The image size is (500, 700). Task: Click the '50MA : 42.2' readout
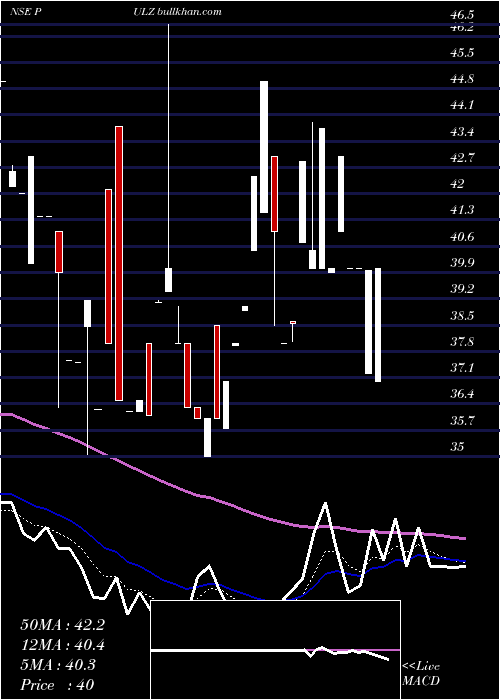coord(62,625)
